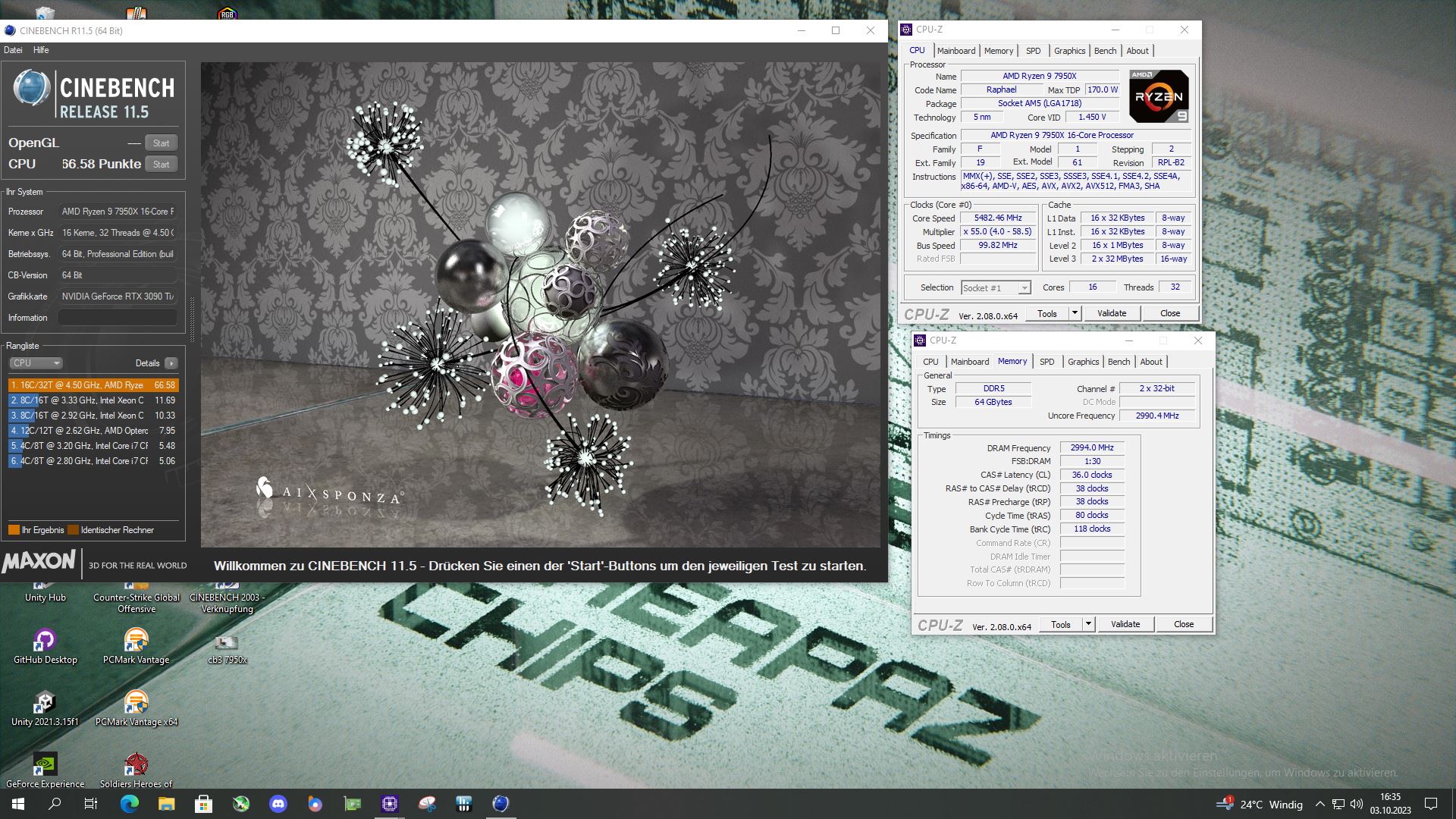This screenshot has width=1456, height=819.
Task: Click Tools button in lower CPU-Z window
Action: tap(1061, 624)
